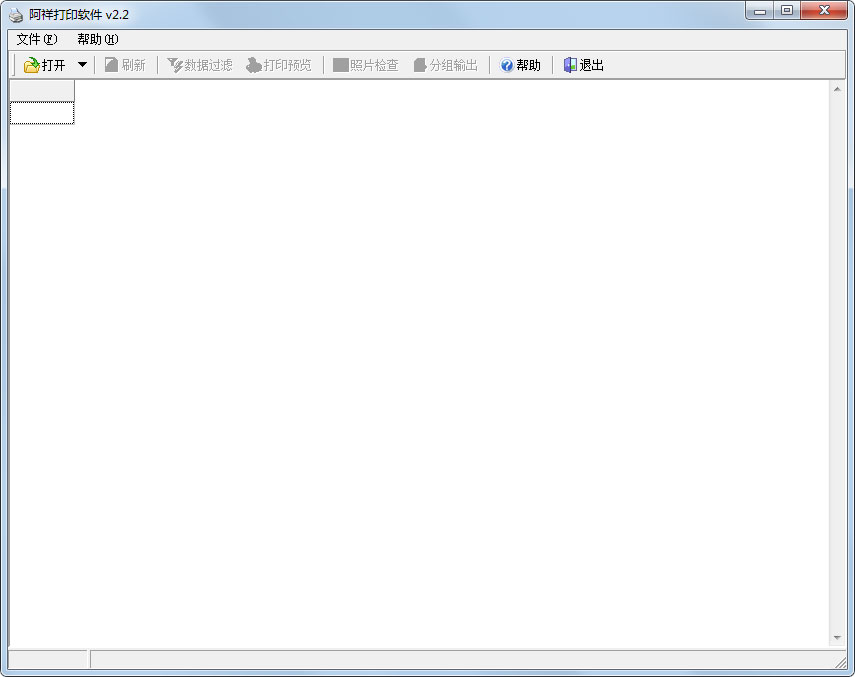Expand the dropdown arrow beside 打开
Viewport: 855px width, 677px height.
pos(82,65)
